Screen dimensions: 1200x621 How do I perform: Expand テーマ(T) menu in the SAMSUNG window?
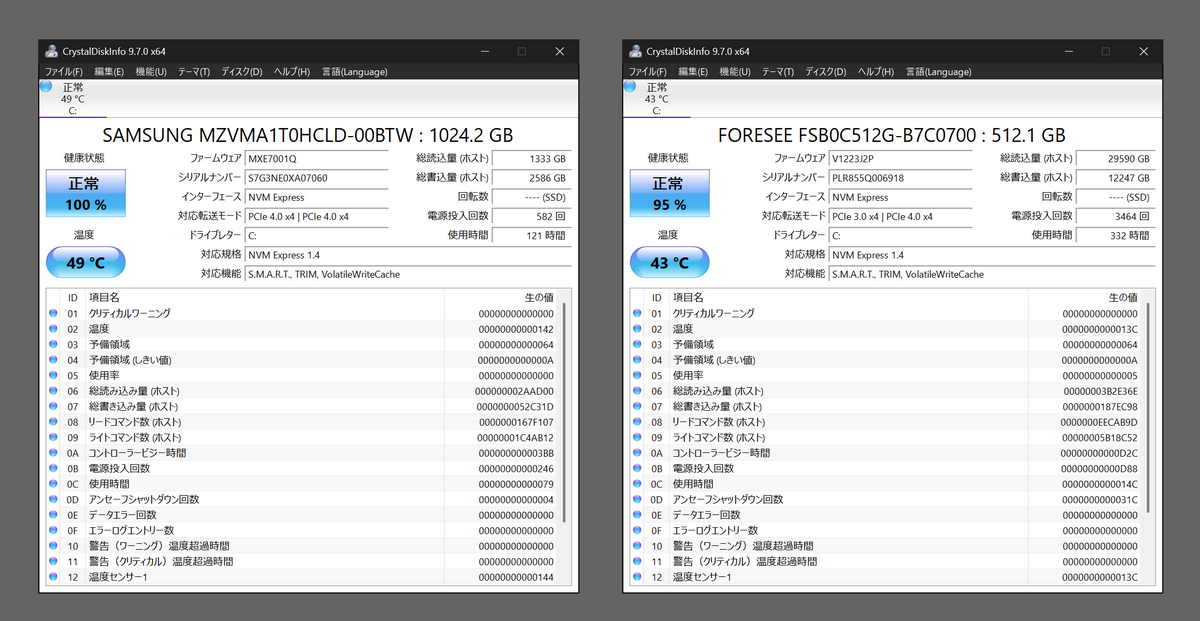coord(194,72)
